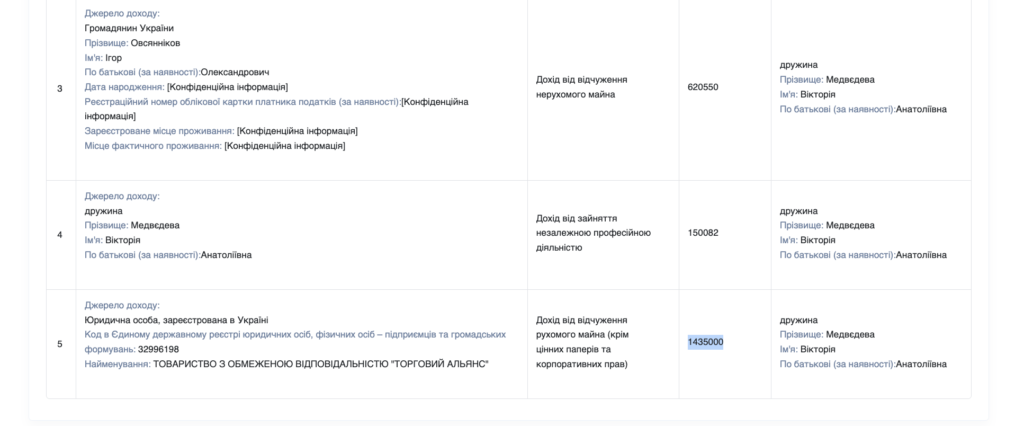Click the text Громадянин України
The image size is (1024, 426).
point(129,28)
